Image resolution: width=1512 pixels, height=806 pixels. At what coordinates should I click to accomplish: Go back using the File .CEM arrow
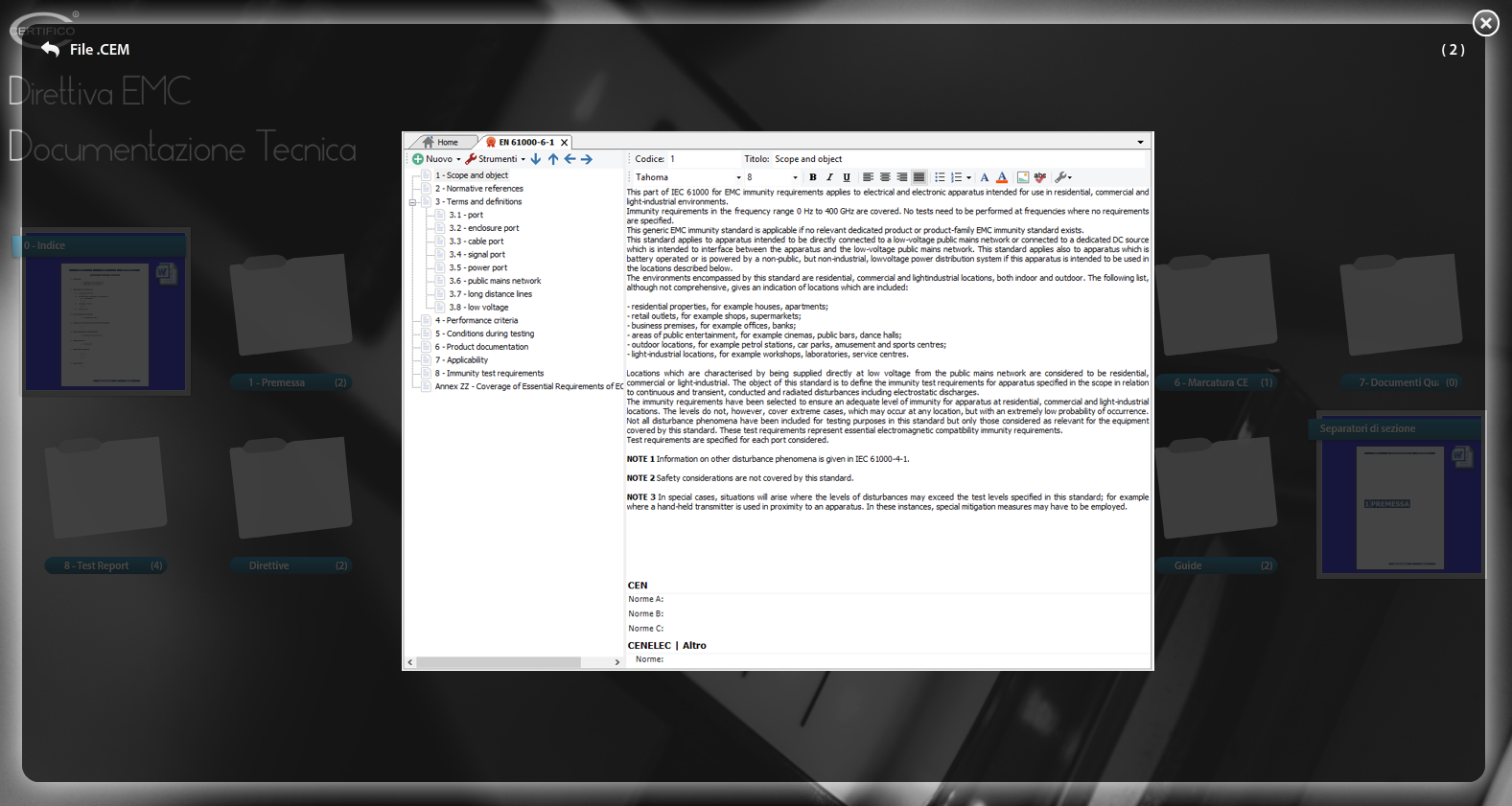(x=51, y=49)
